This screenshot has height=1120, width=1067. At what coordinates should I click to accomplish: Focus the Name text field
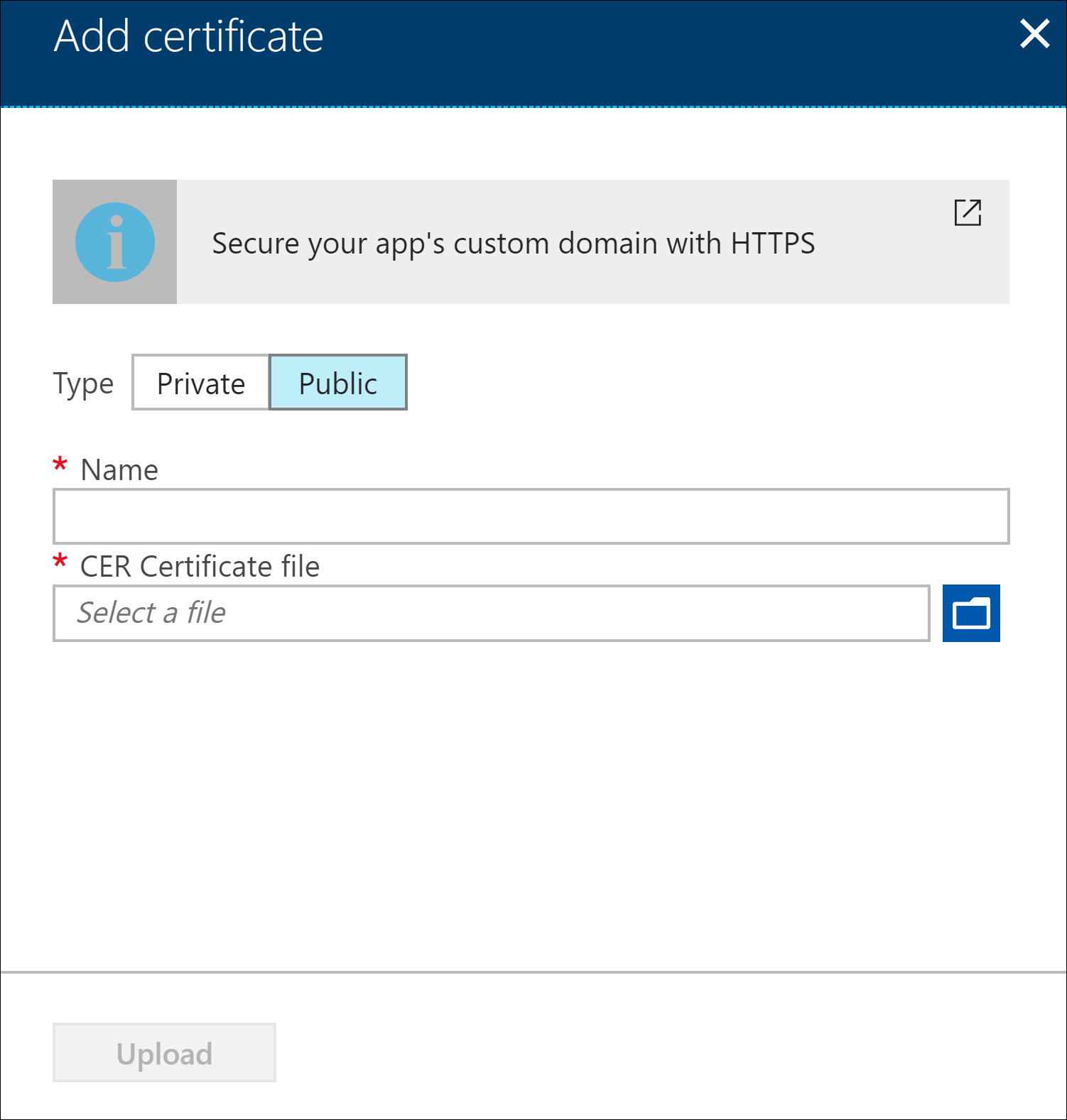point(531,516)
